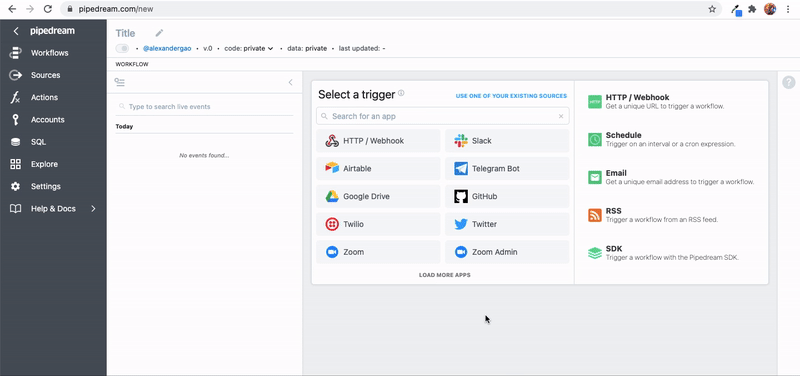The height and width of the screenshot is (376, 800).
Task: Choose the Slack trigger app
Action: [x=507, y=141]
